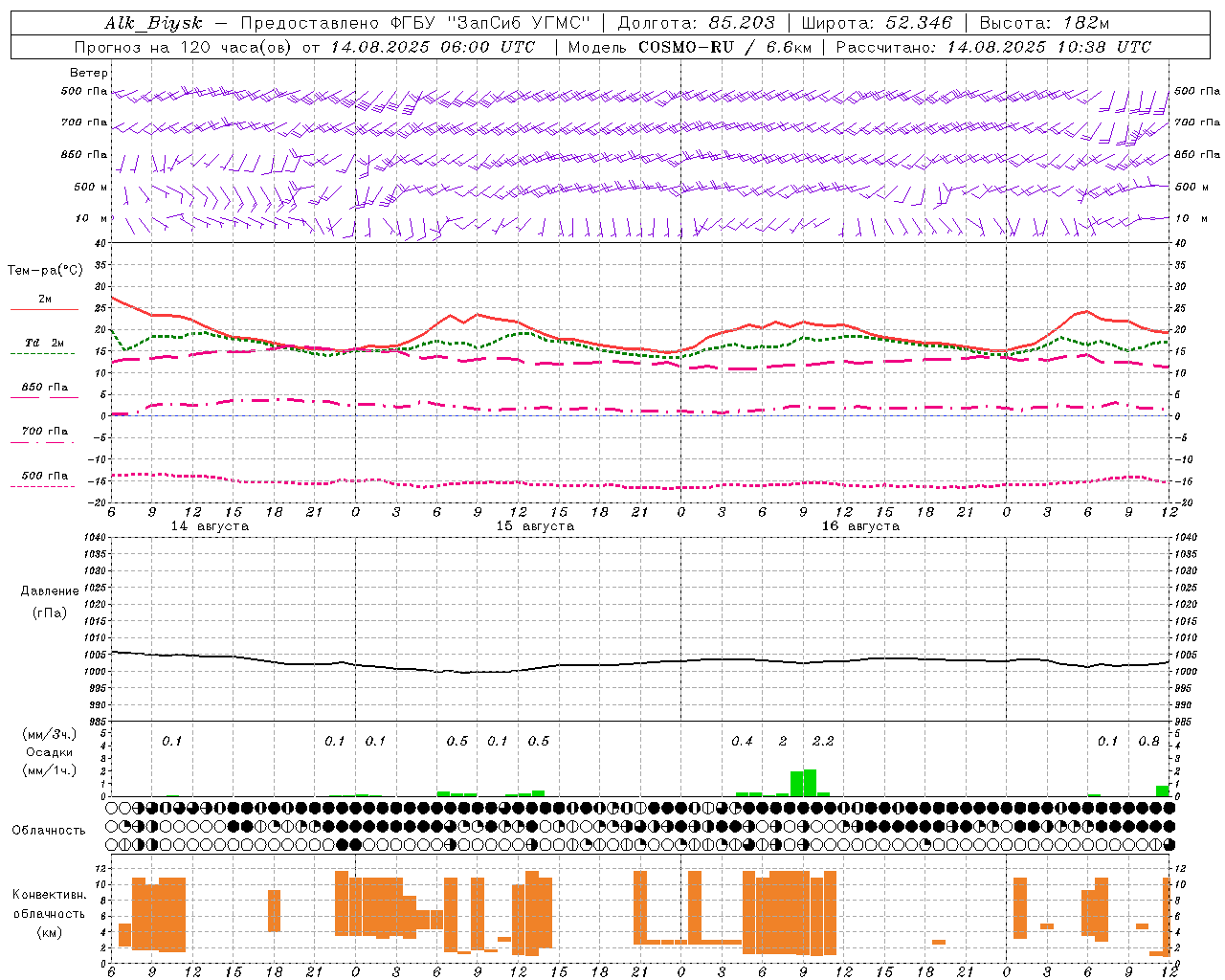Click the left-side "700 гПа" wind level label

[x=84, y=122]
